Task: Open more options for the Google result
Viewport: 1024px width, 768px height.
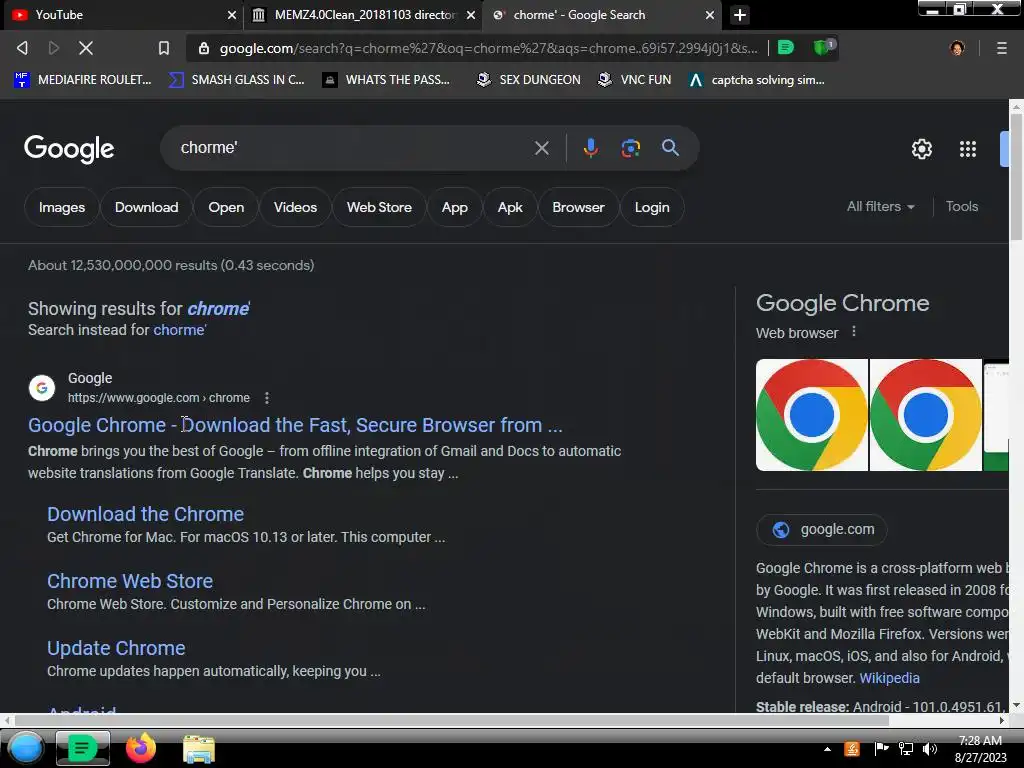Action: point(266,398)
